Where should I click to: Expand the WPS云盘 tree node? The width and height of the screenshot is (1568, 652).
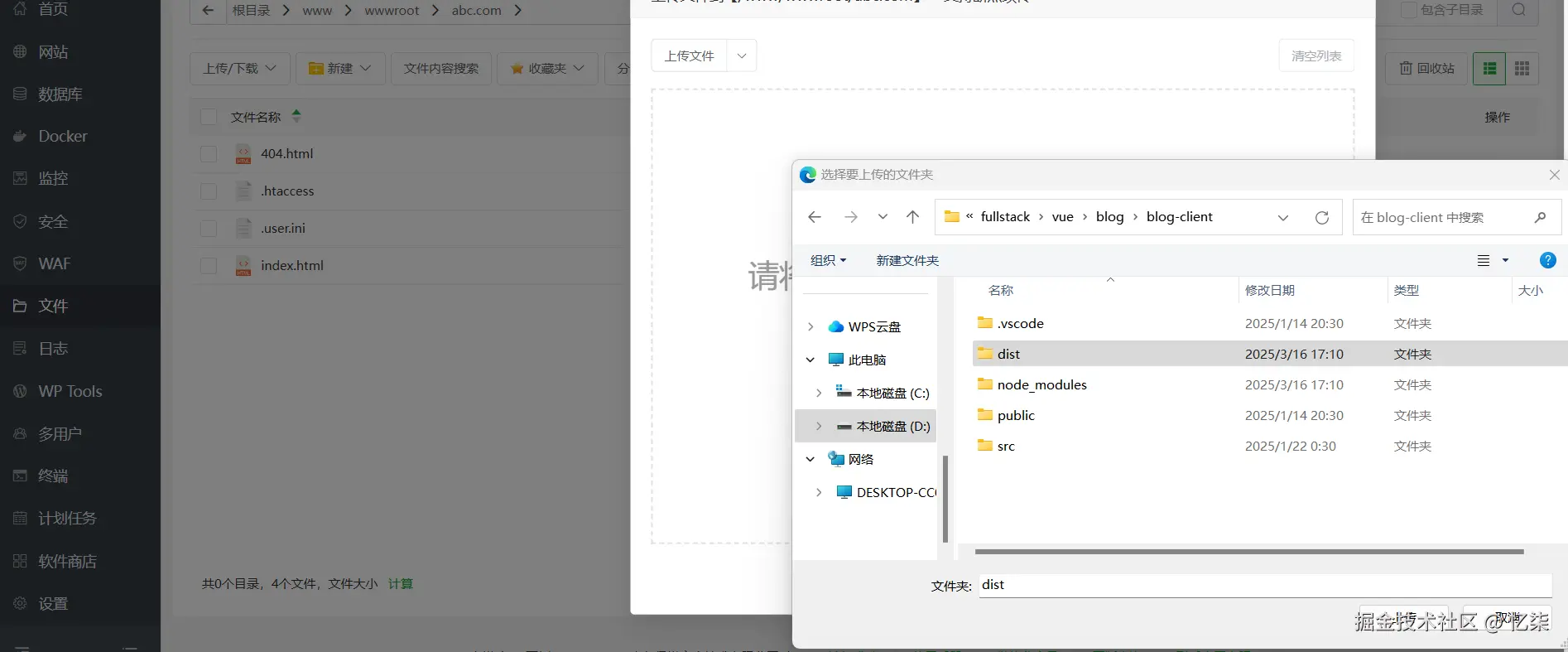[810, 327]
